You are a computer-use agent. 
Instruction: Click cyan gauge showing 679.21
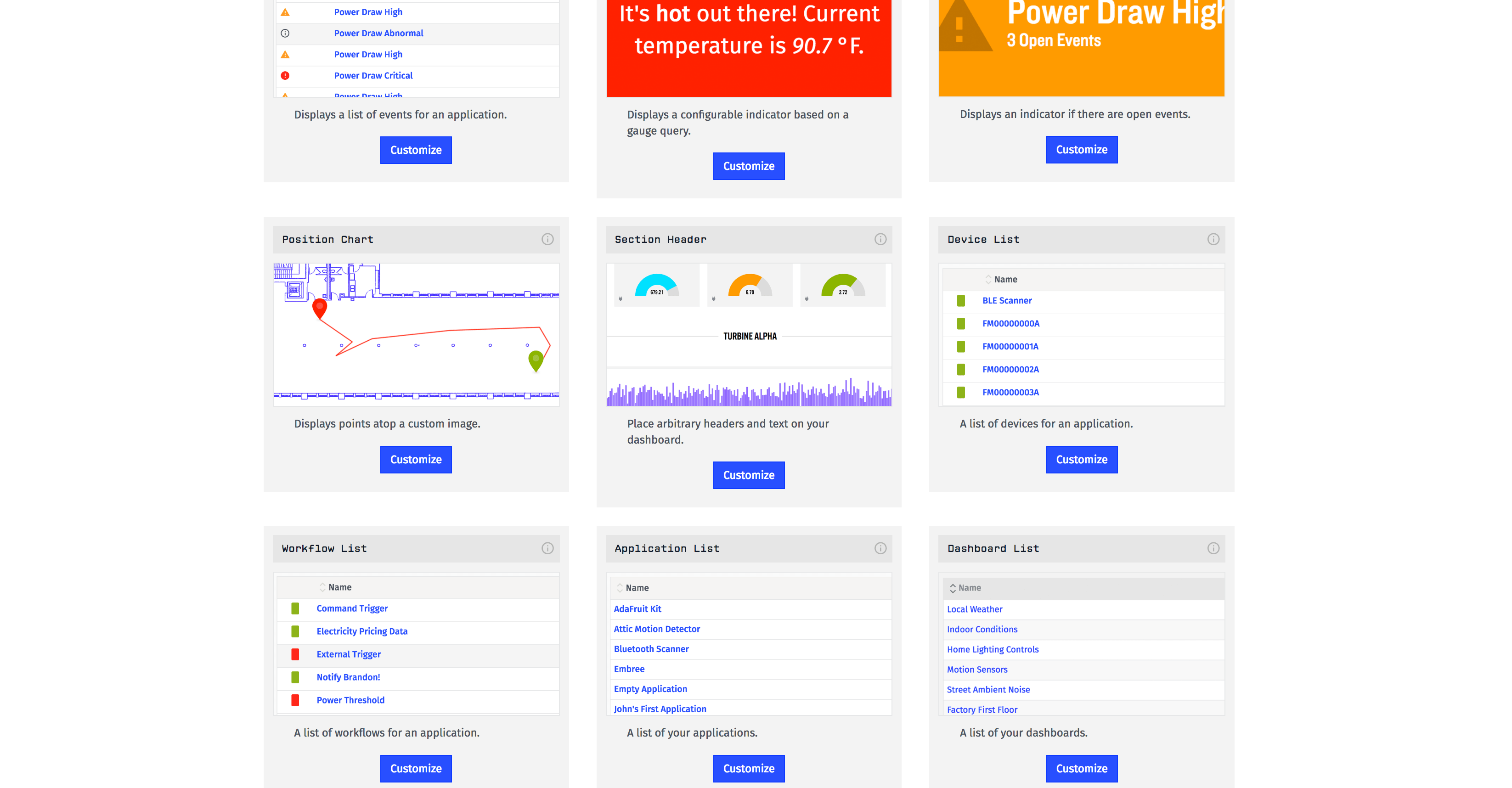click(x=656, y=285)
